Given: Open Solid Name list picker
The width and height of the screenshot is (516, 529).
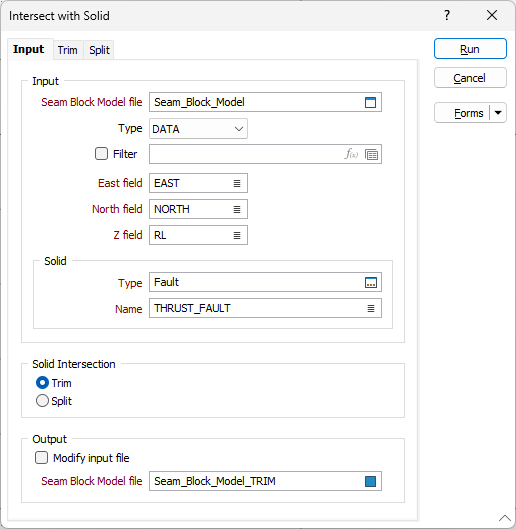Looking at the screenshot, I should tap(371, 308).
